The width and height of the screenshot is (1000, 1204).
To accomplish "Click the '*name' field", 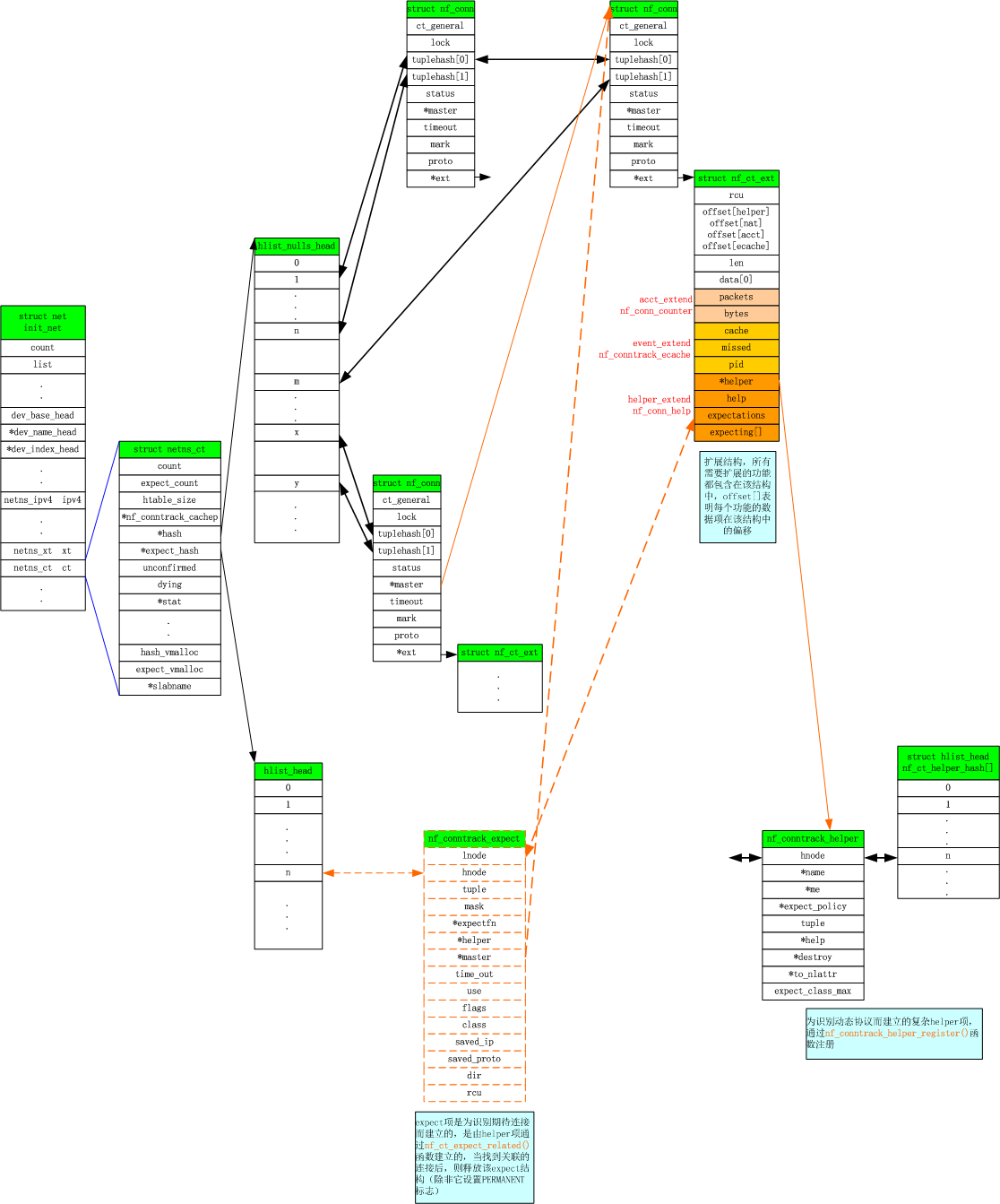I will 814,873.
